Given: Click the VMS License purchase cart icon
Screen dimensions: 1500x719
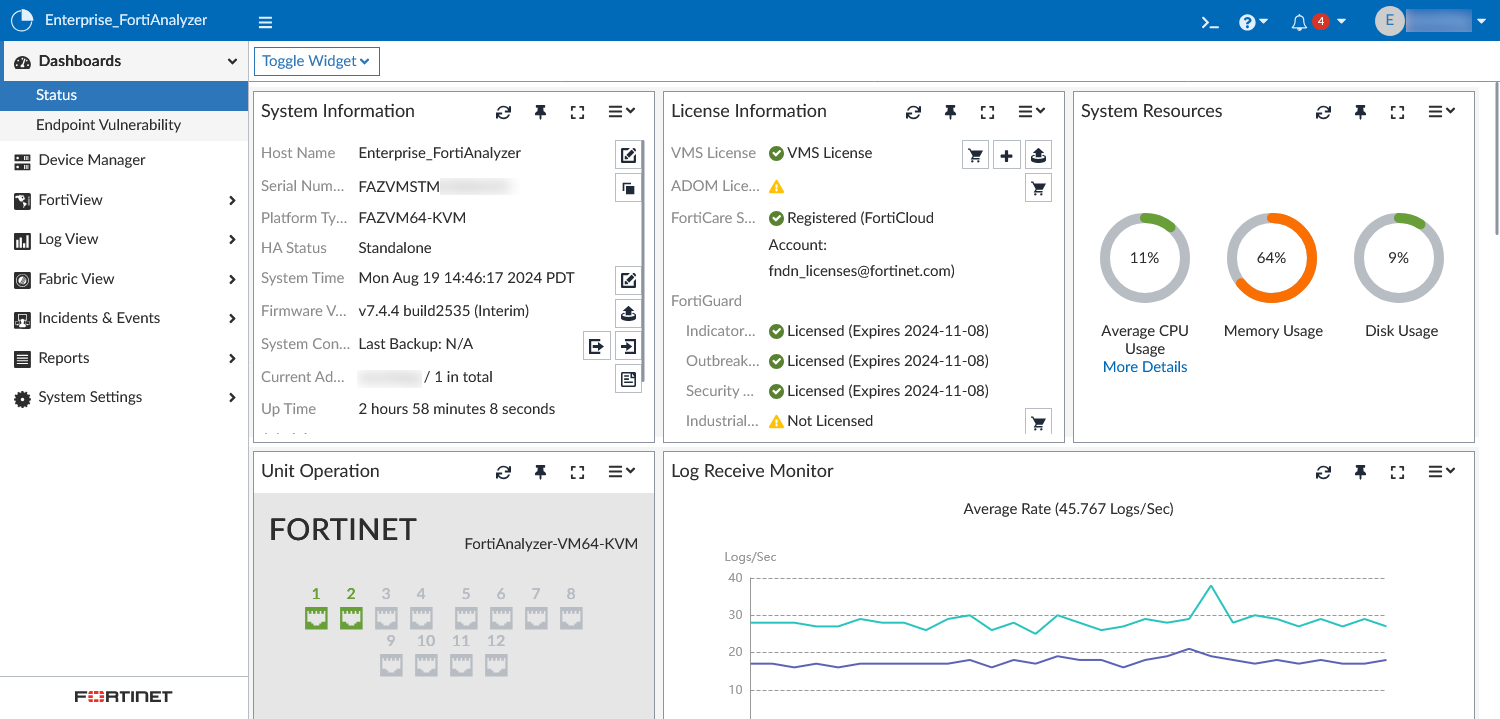Looking at the screenshot, I should (x=975, y=155).
